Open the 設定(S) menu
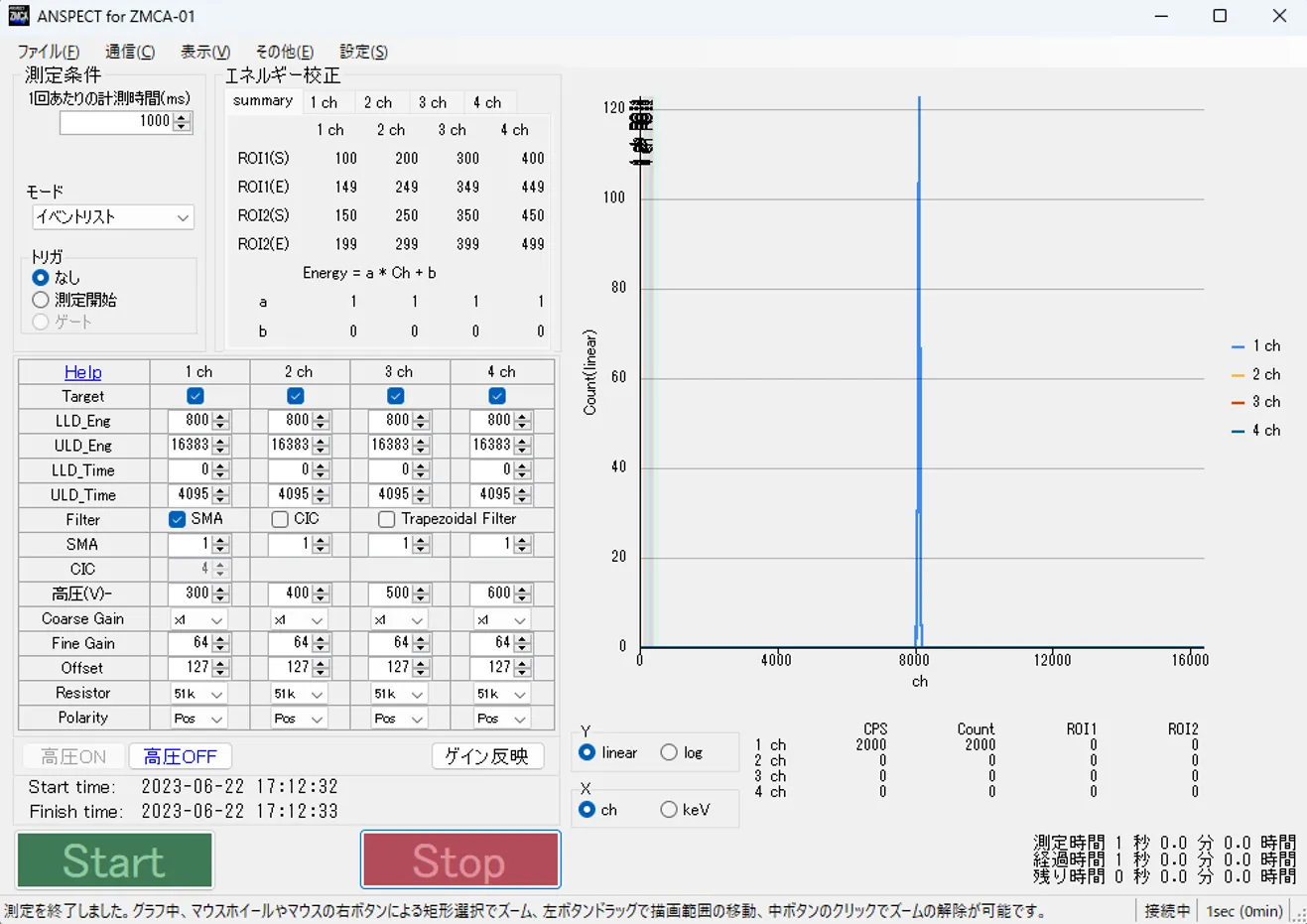This screenshot has width=1307, height=924. (363, 52)
